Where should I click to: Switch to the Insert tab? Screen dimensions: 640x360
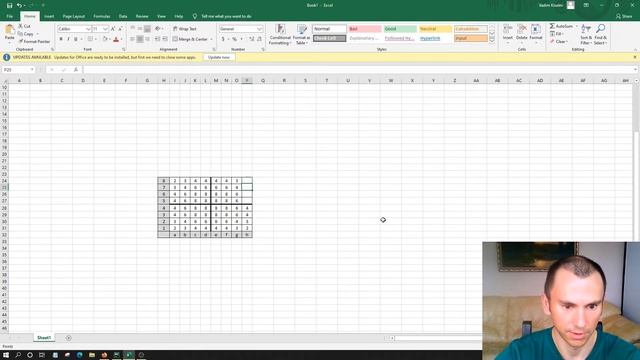[x=49, y=16]
